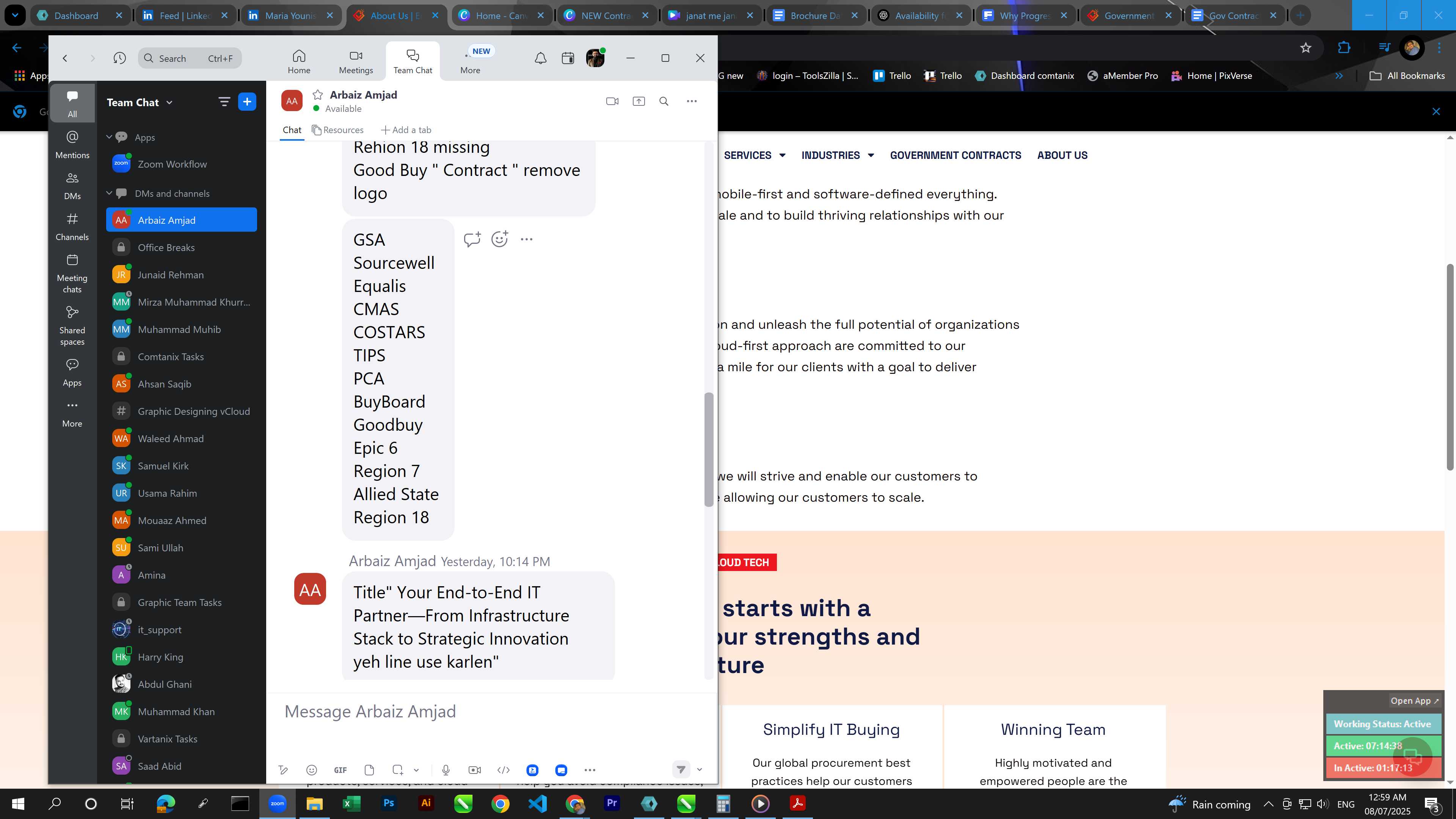Attach a file using the file icon
The width and height of the screenshot is (1456, 819).
[x=369, y=770]
